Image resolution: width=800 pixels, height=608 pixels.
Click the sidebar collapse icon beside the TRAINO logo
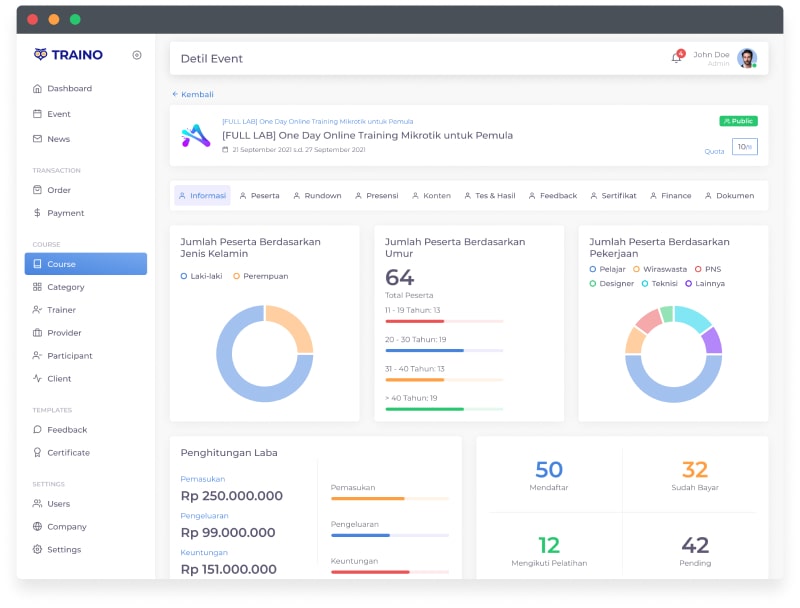[x=137, y=55]
